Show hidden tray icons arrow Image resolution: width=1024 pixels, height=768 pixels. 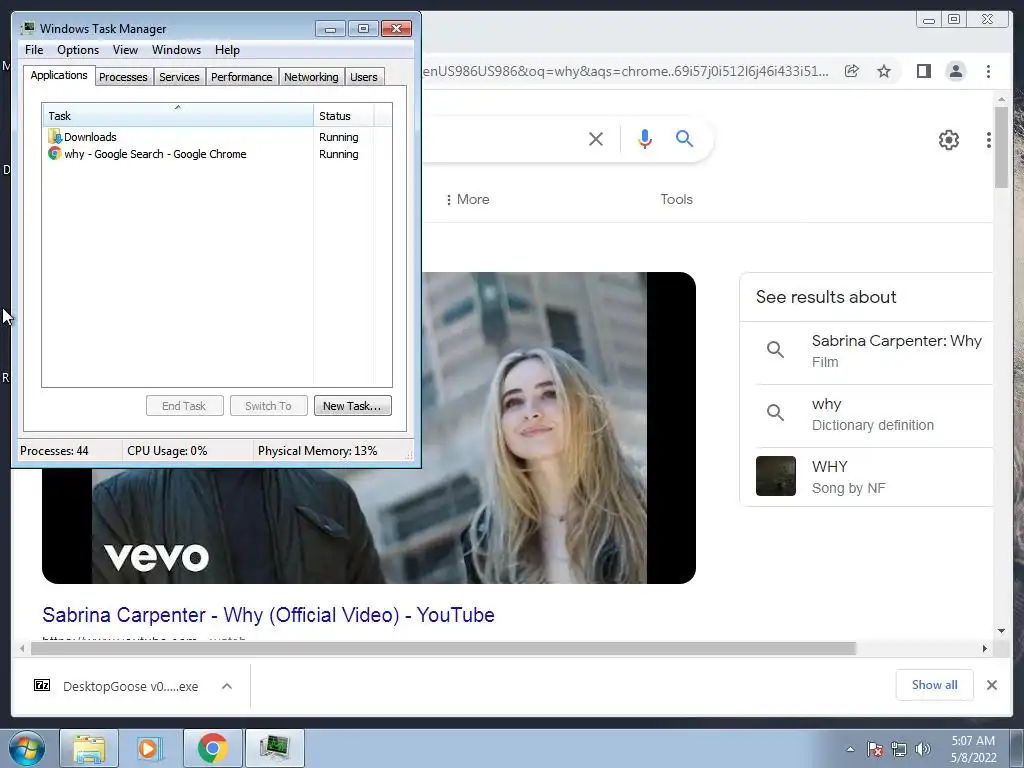click(850, 750)
